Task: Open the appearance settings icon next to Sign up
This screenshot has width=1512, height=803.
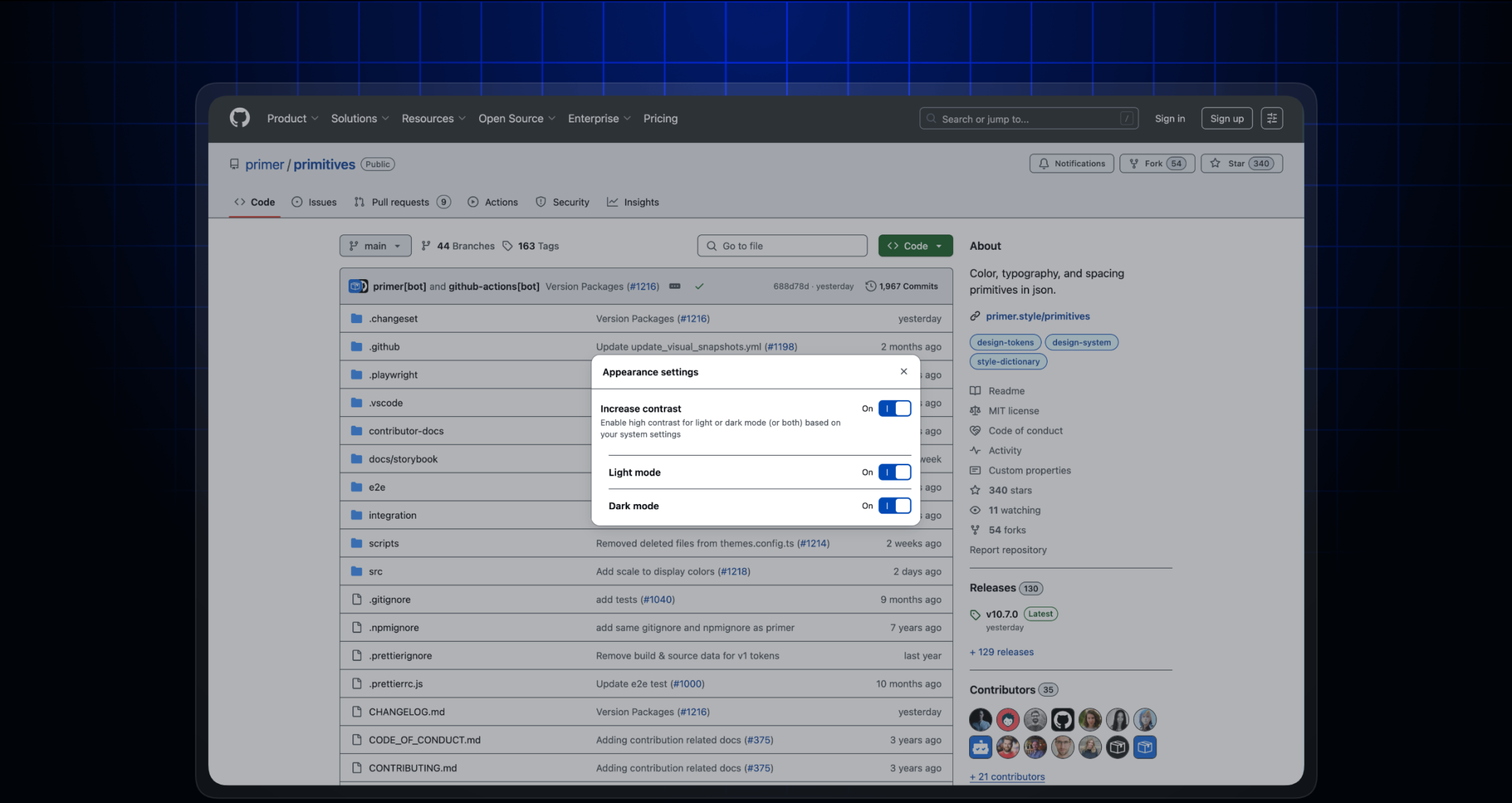Action: [x=1272, y=119]
